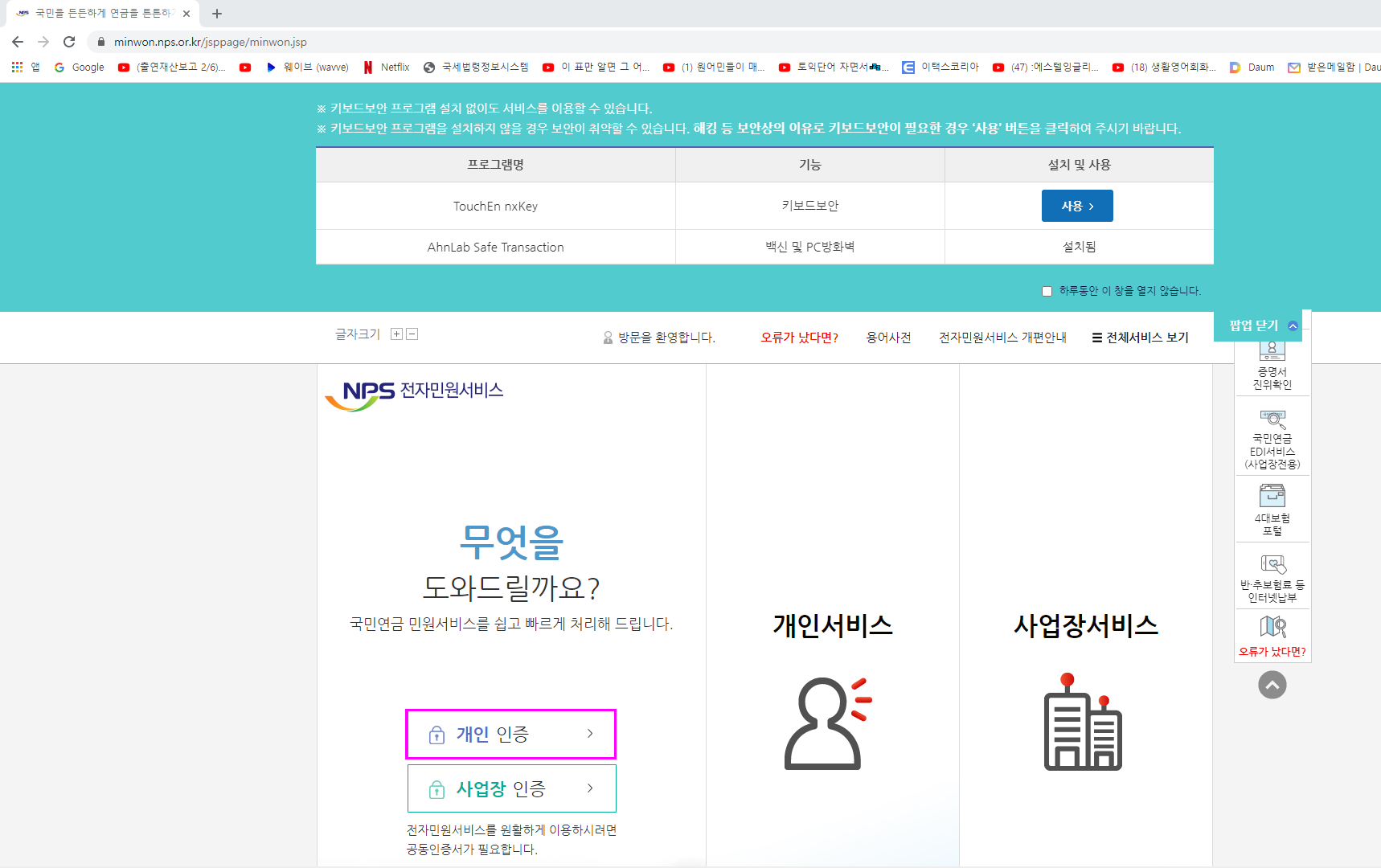
Task: Open the 출연재산보고 YouTube bookmark
Action: pos(172,68)
